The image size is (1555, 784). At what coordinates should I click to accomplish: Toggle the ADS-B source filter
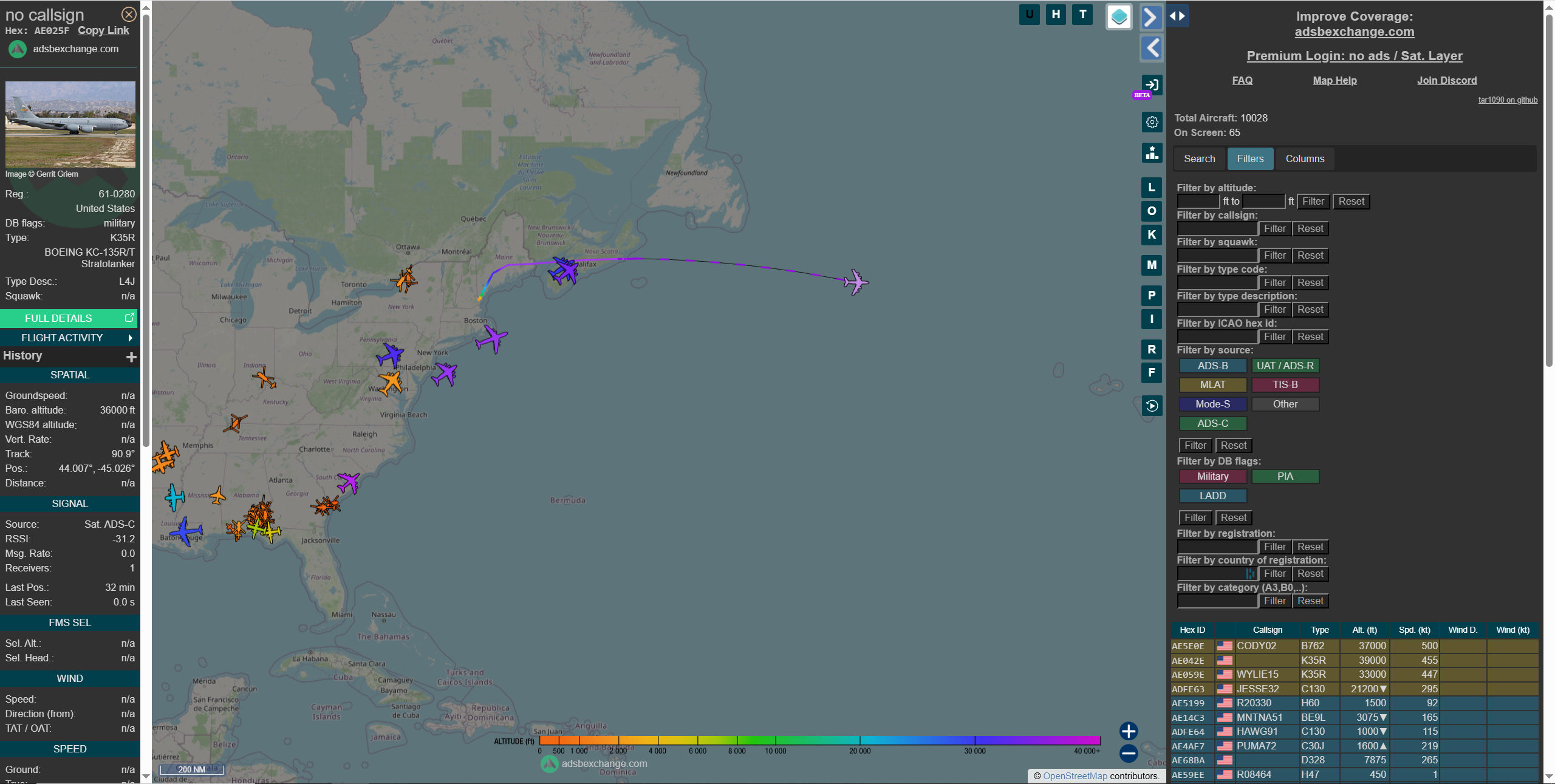point(1212,366)
